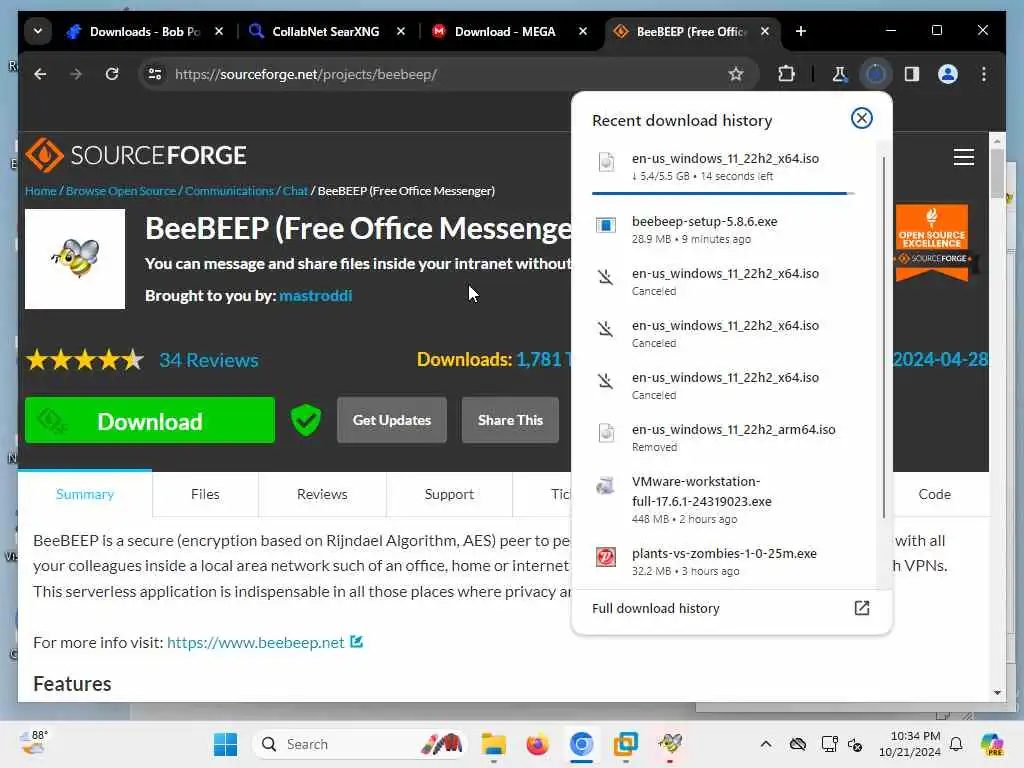Select the Reviews tab
1024x768 pixels.
coord(322,494)
